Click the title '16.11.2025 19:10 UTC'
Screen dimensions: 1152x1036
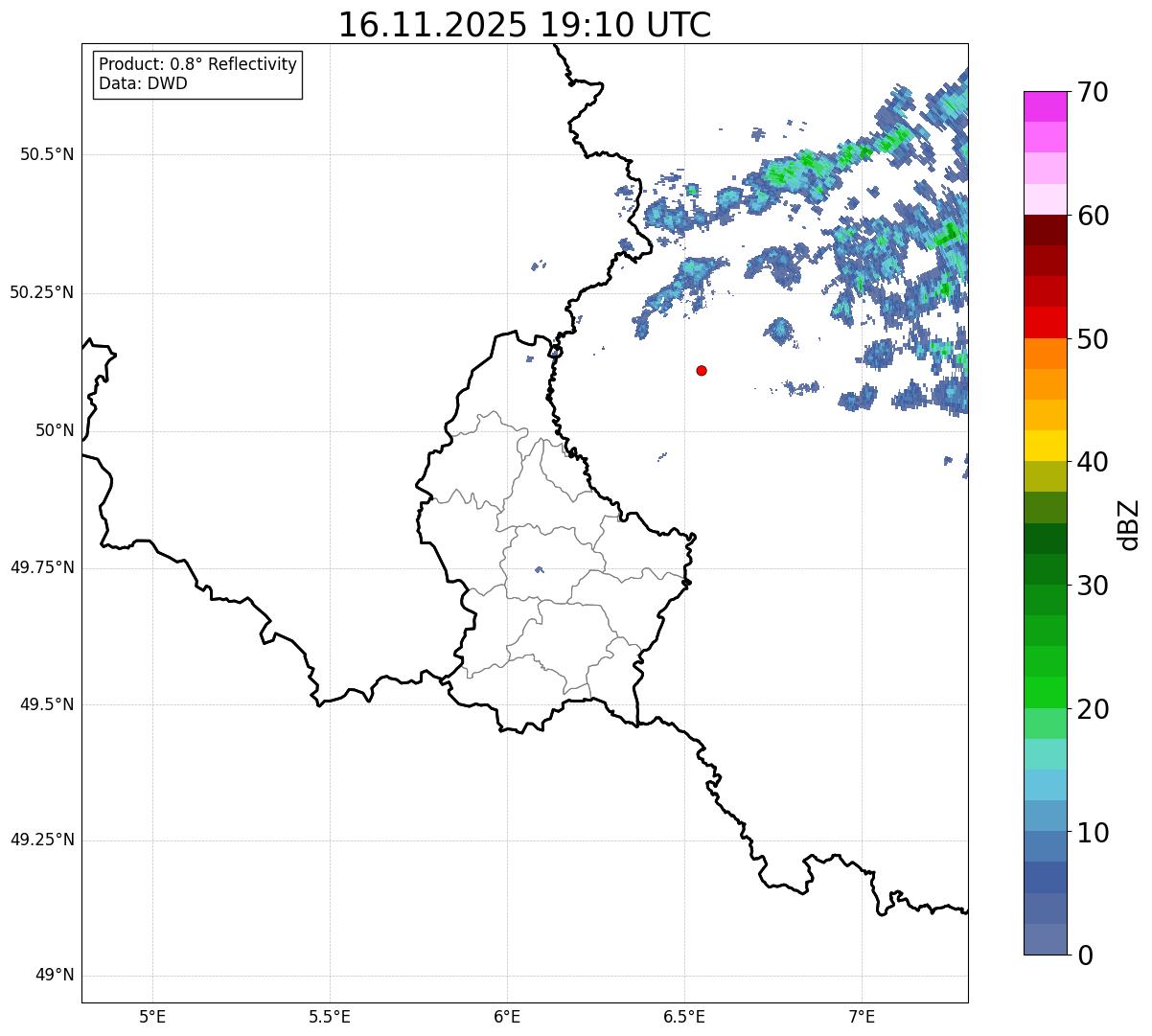524,25
